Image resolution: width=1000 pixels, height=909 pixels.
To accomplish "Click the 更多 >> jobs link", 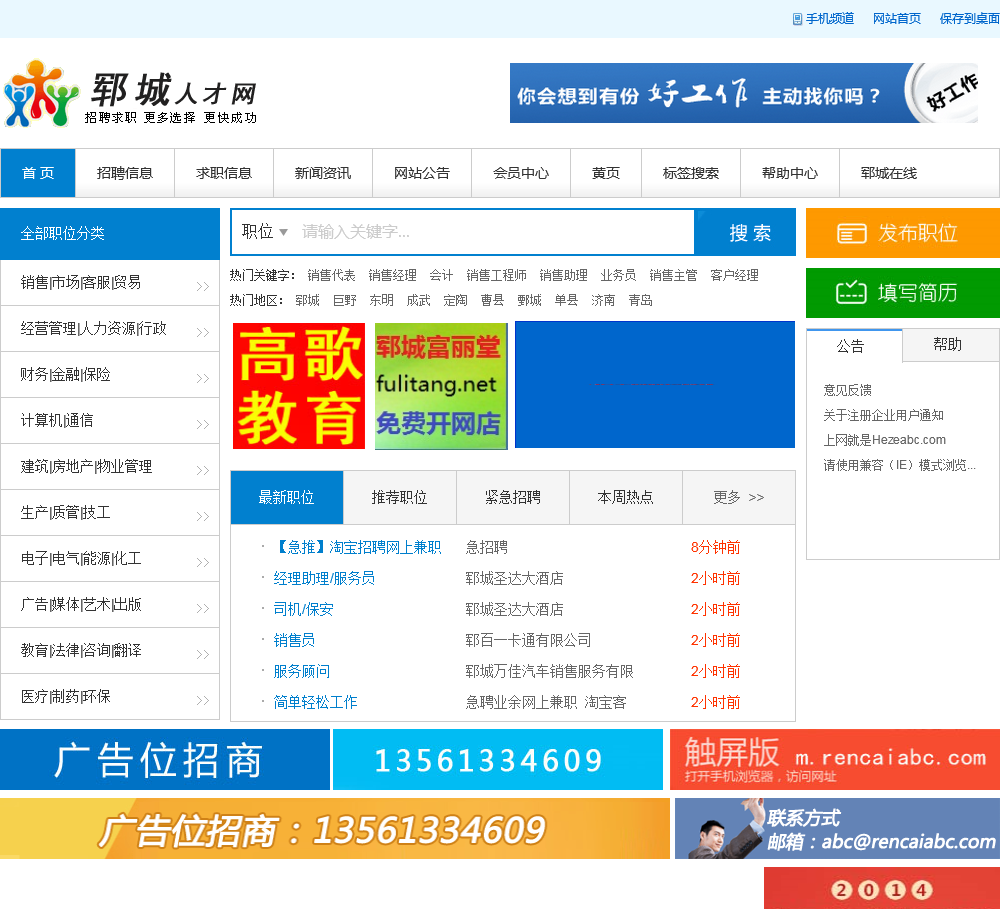I will point(739,498).
